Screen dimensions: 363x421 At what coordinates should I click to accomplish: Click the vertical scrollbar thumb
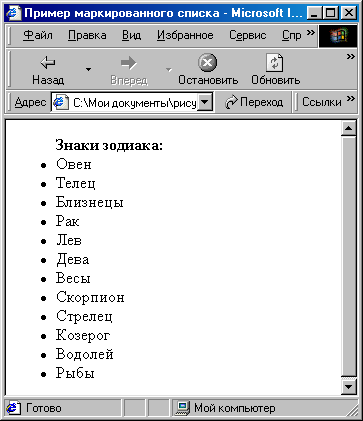349,257
